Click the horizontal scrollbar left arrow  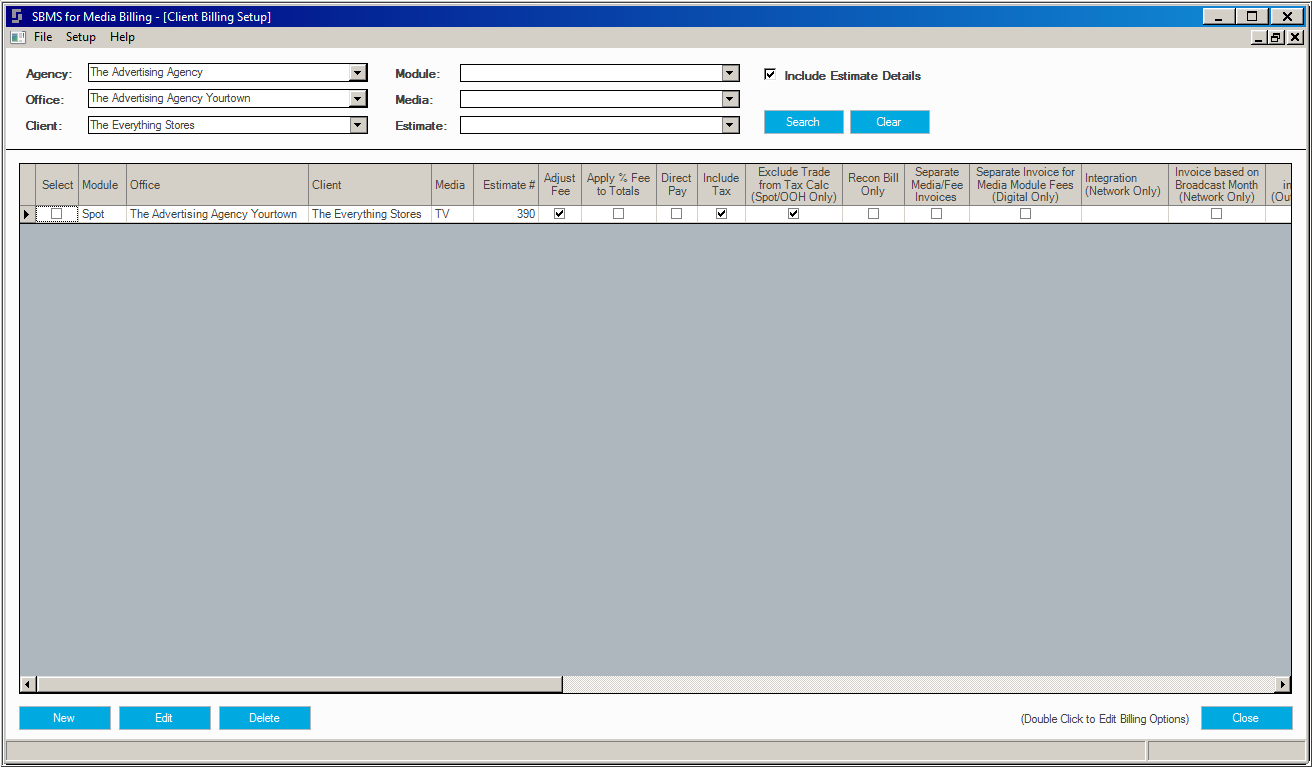(28, 684)
